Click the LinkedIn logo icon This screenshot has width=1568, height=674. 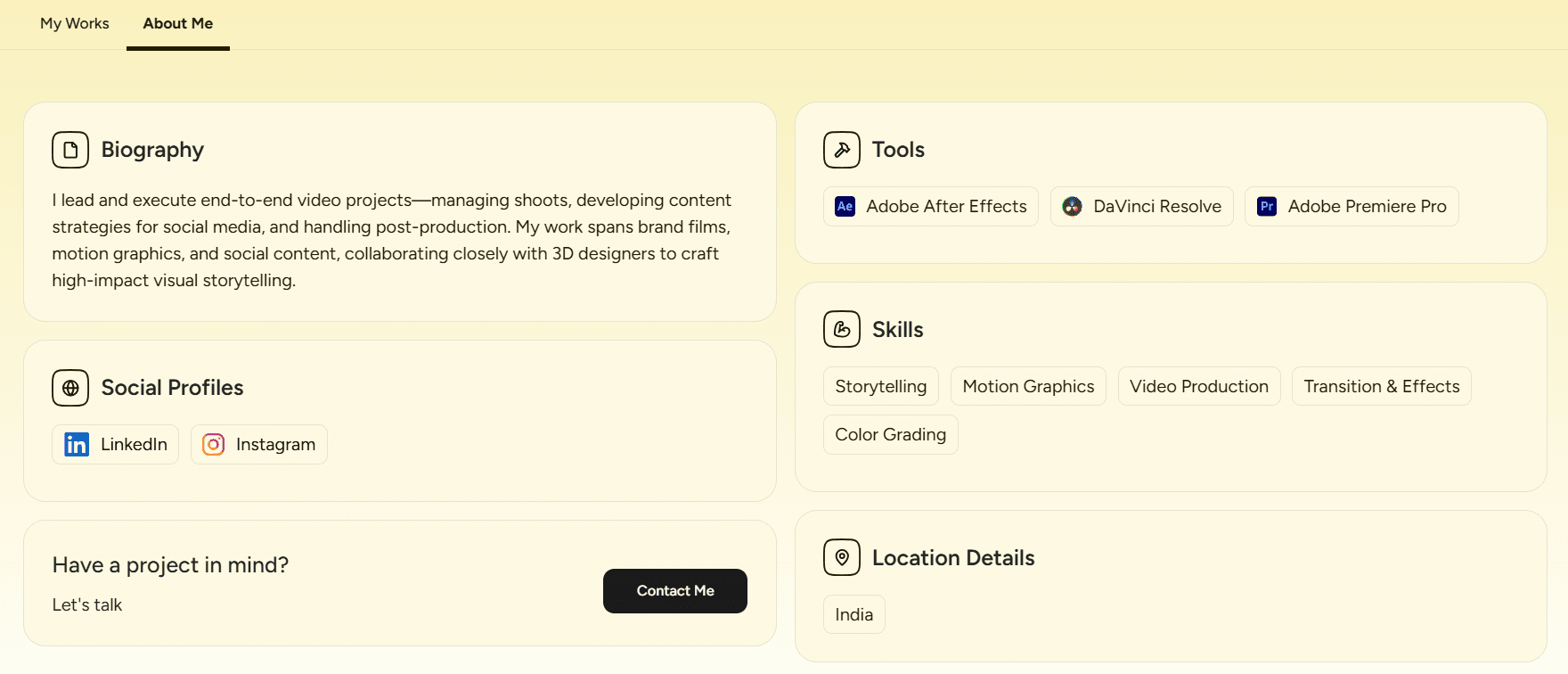point(77,444)
